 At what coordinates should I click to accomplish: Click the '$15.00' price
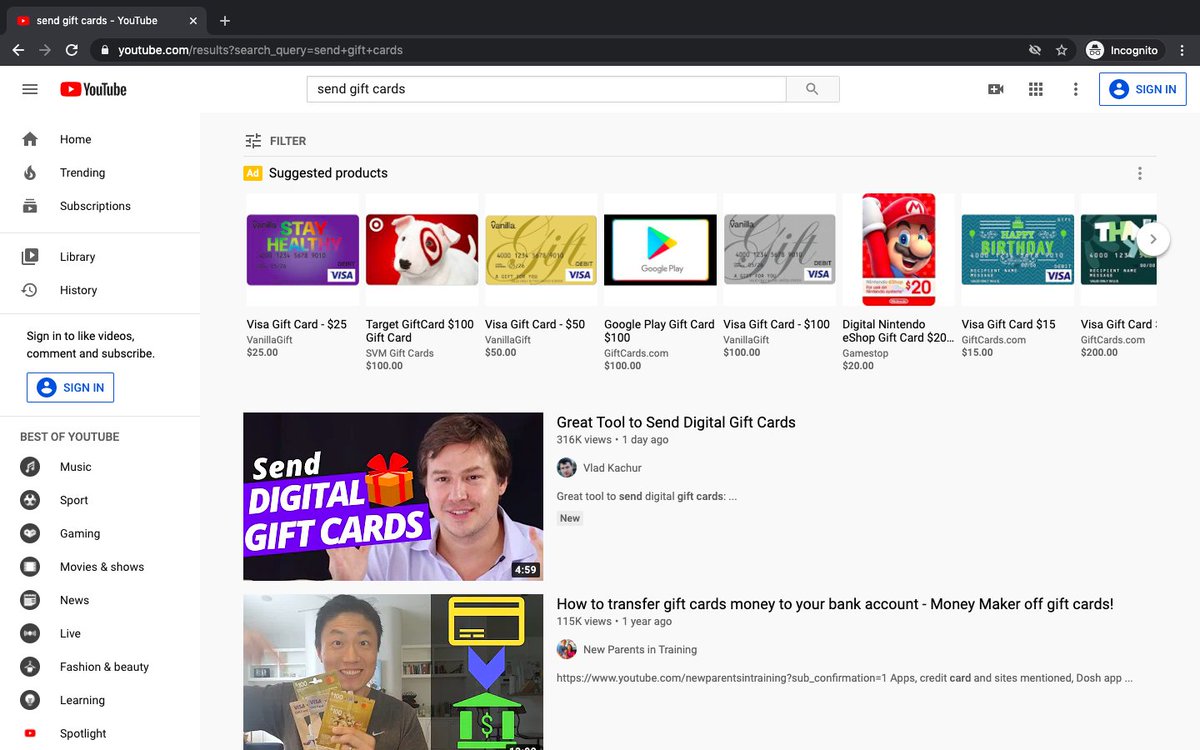coord(977,353)
